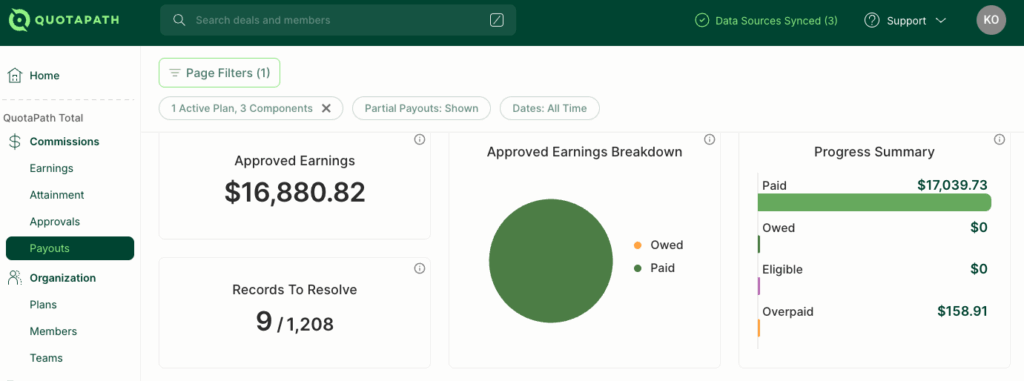Open Organization section in sidebar
This screenshot has height=381, width=1024.
[63, 278]
